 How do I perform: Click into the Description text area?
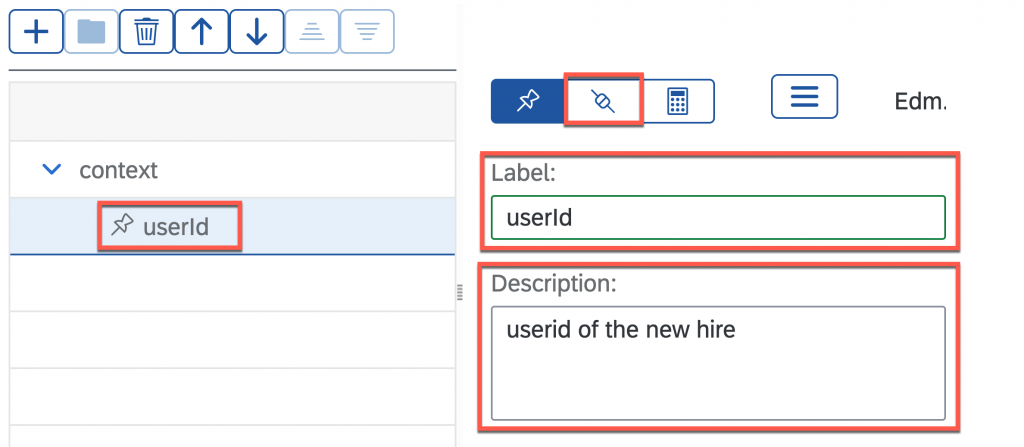718,363
